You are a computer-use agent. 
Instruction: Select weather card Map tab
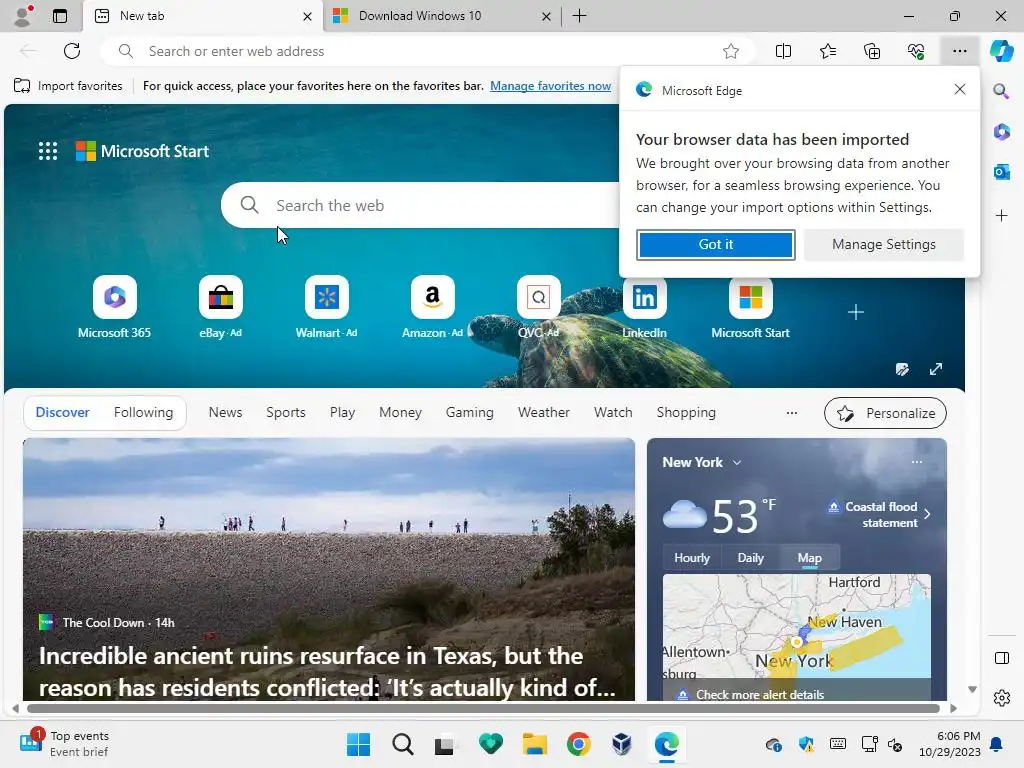click(809, 558)
